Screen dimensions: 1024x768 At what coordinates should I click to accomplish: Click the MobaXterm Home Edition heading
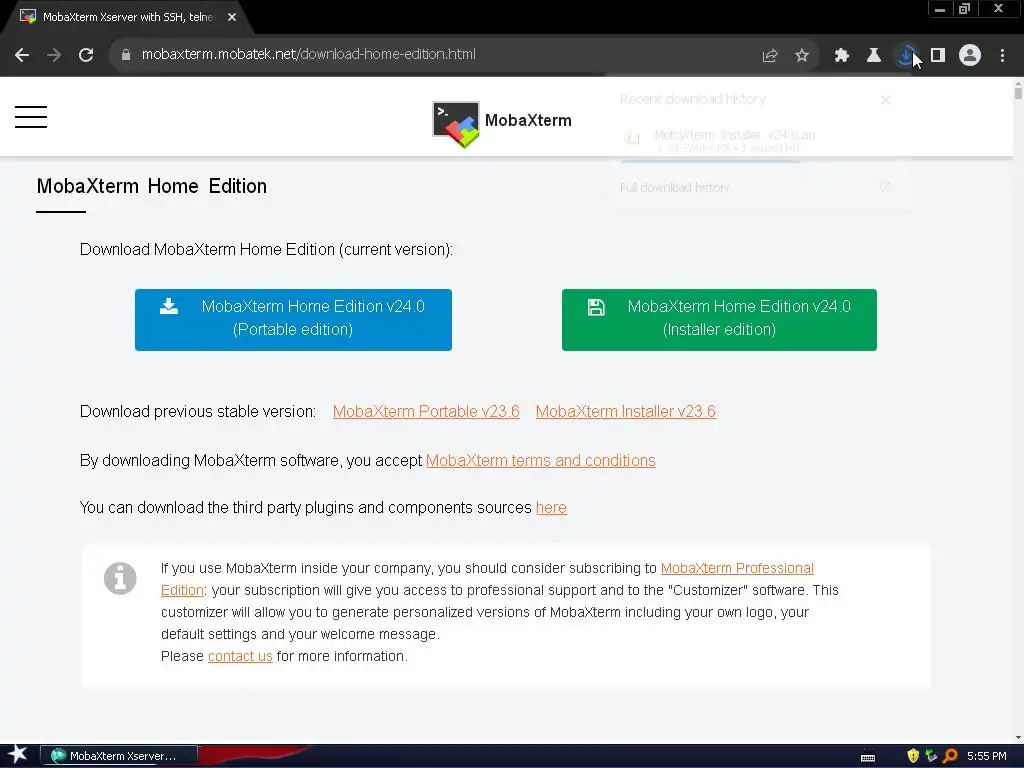[x=152, y=186]
